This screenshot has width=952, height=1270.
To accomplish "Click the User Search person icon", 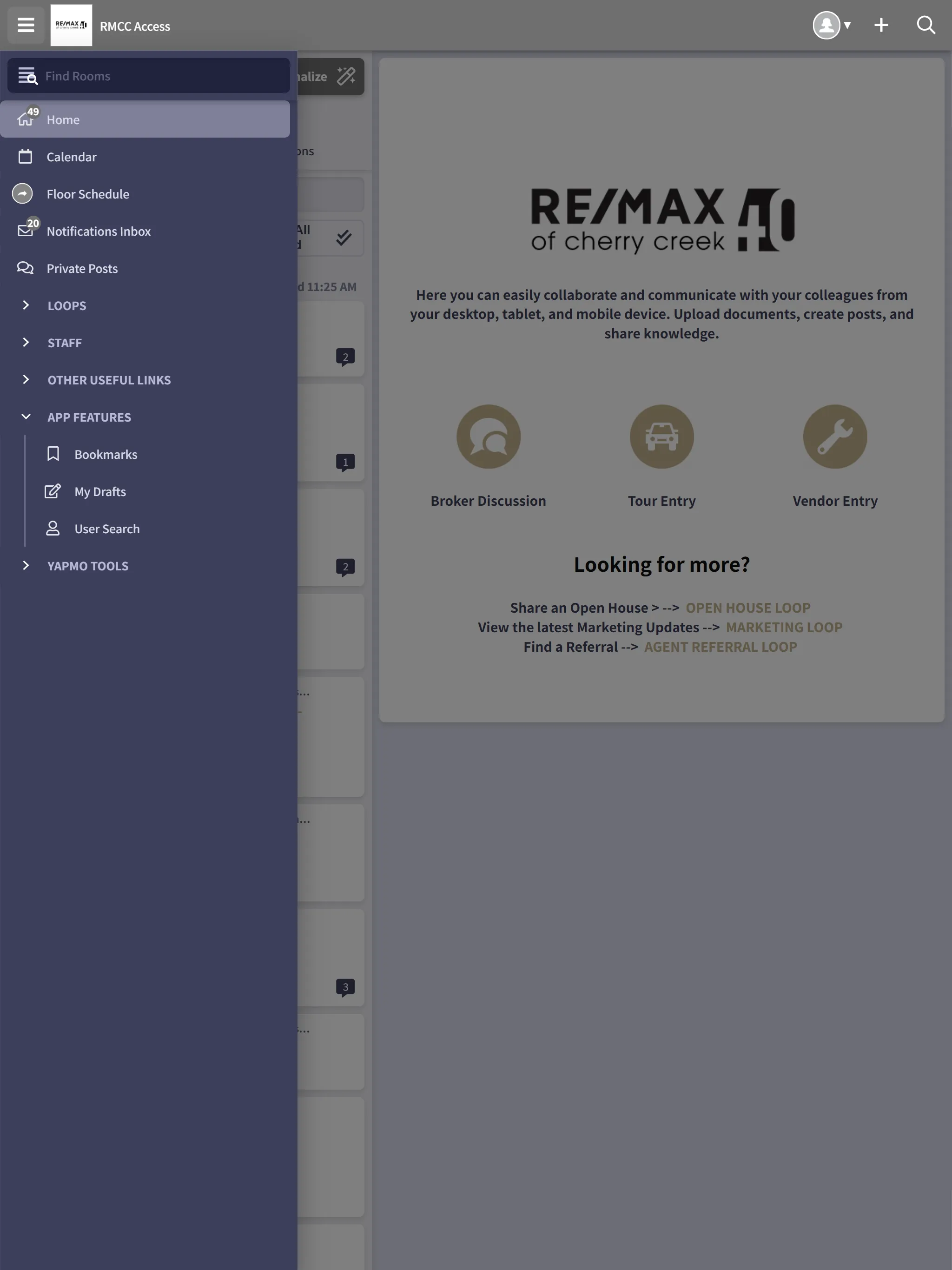I will click(53, 528).
